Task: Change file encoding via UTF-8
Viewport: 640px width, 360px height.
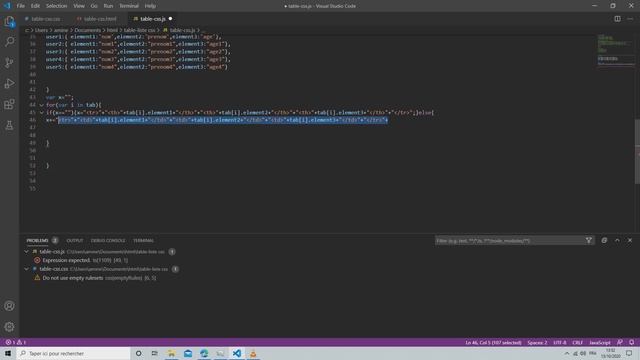Action: (x=560, y=342)
